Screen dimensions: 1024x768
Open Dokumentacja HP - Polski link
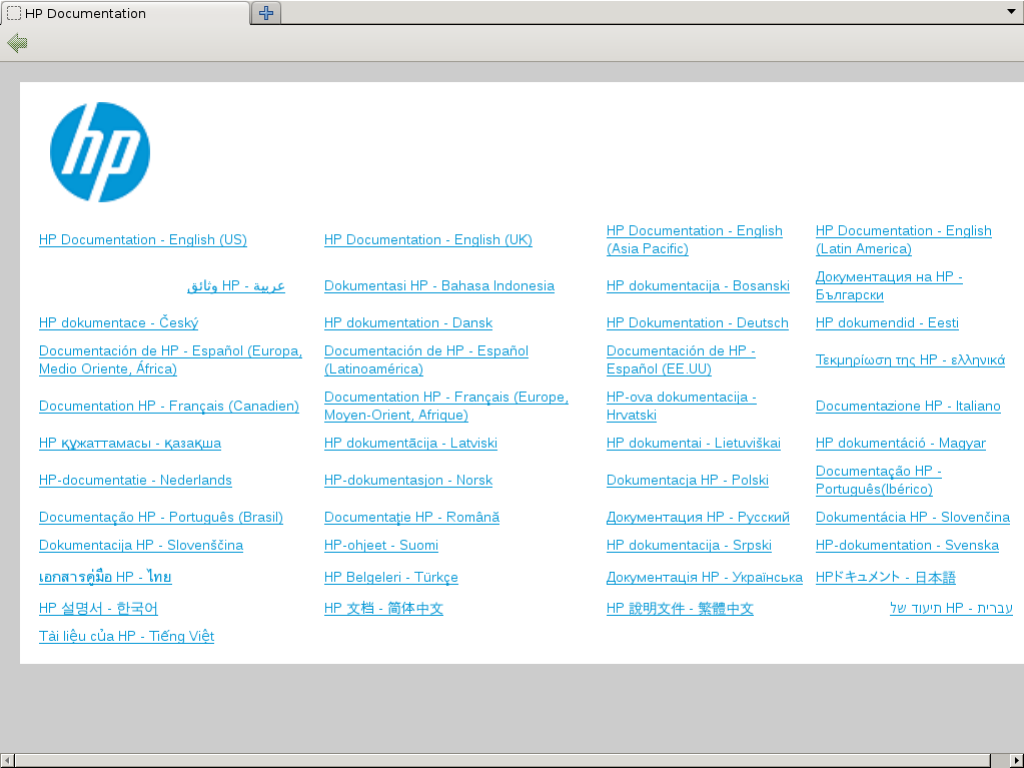(x=687, y=480)
